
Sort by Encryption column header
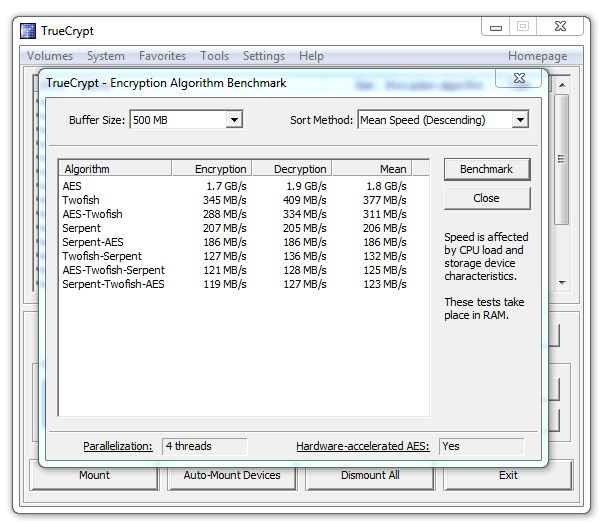click(212, 169)
